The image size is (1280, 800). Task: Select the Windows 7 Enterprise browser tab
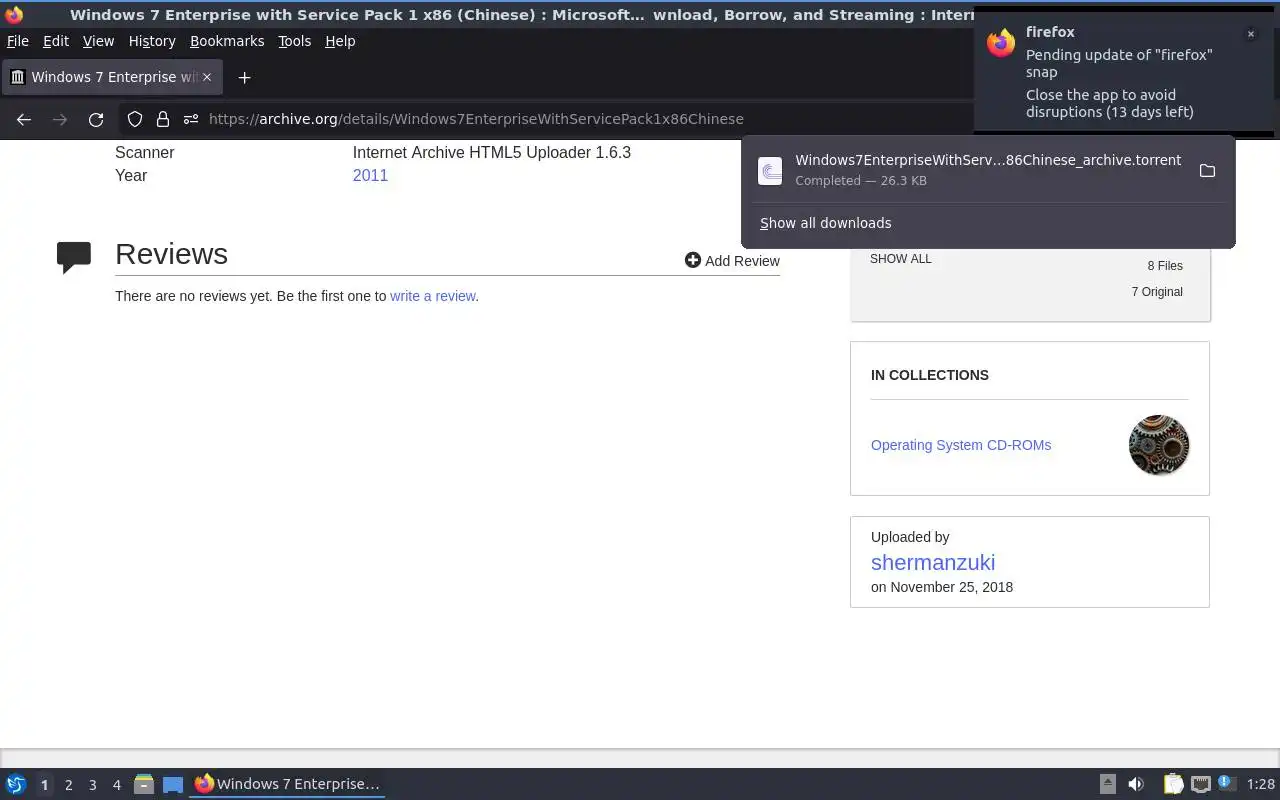click(110, 77)
